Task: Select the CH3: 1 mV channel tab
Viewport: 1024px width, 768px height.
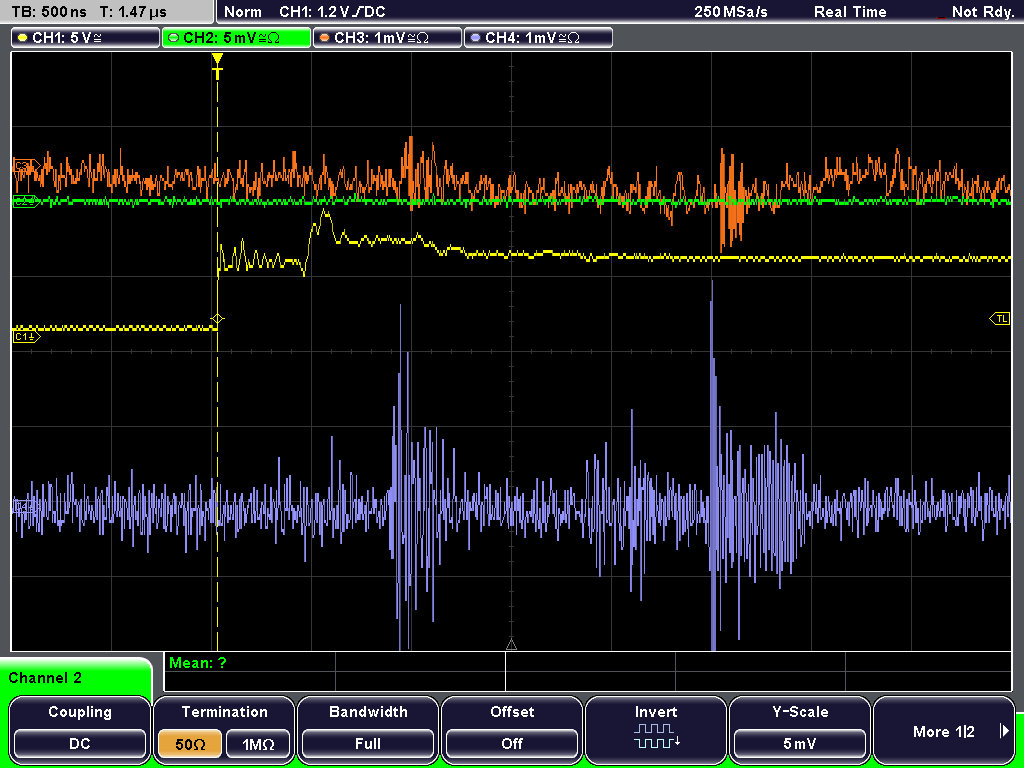Action: tap(387, 38)
